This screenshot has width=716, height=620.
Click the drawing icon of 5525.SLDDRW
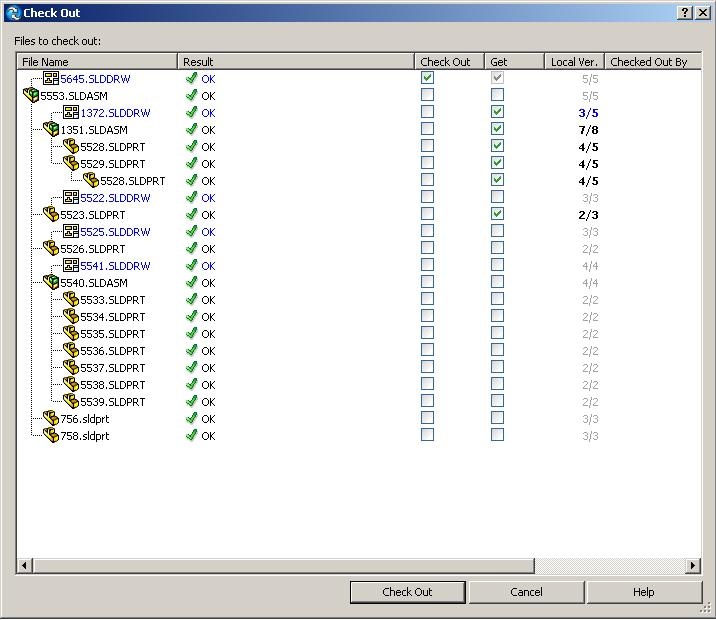click(71, 231)
